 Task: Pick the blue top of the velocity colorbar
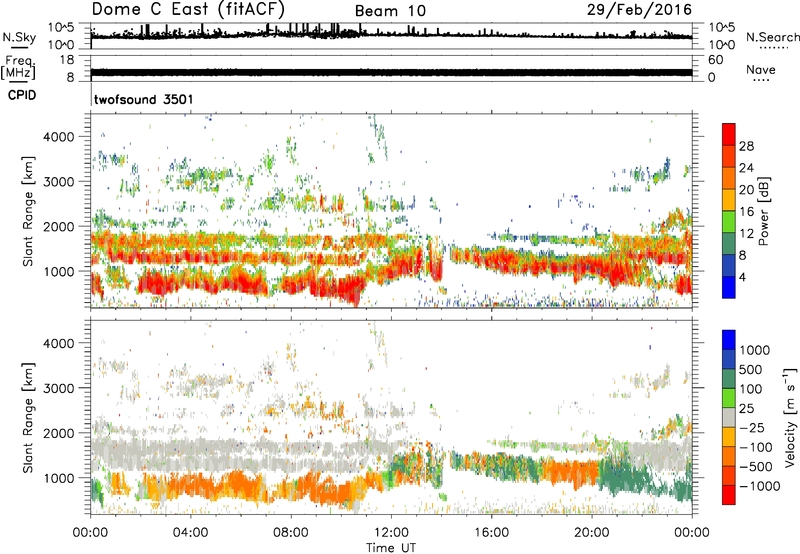click(x=729, y=340)
